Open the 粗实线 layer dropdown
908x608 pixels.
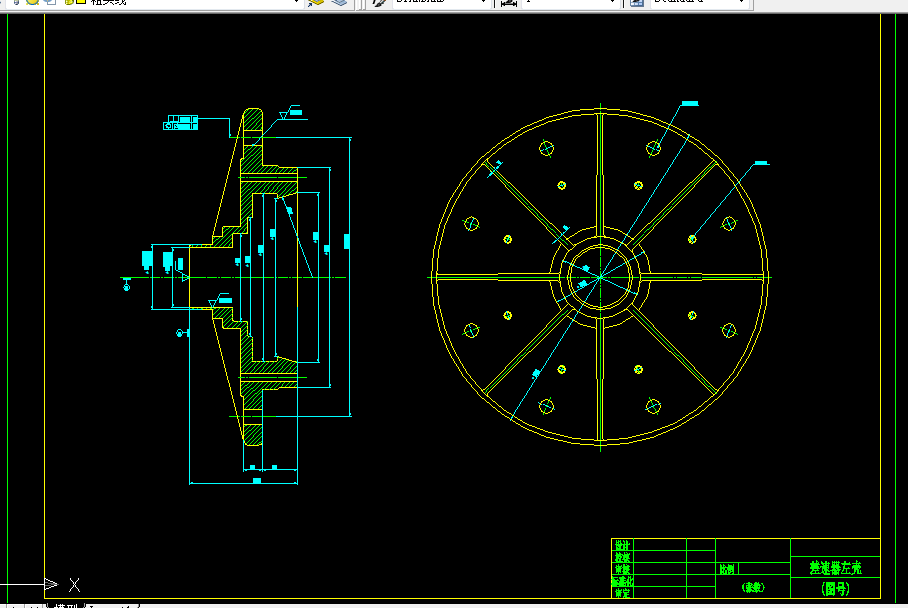(x=296, y=2)
